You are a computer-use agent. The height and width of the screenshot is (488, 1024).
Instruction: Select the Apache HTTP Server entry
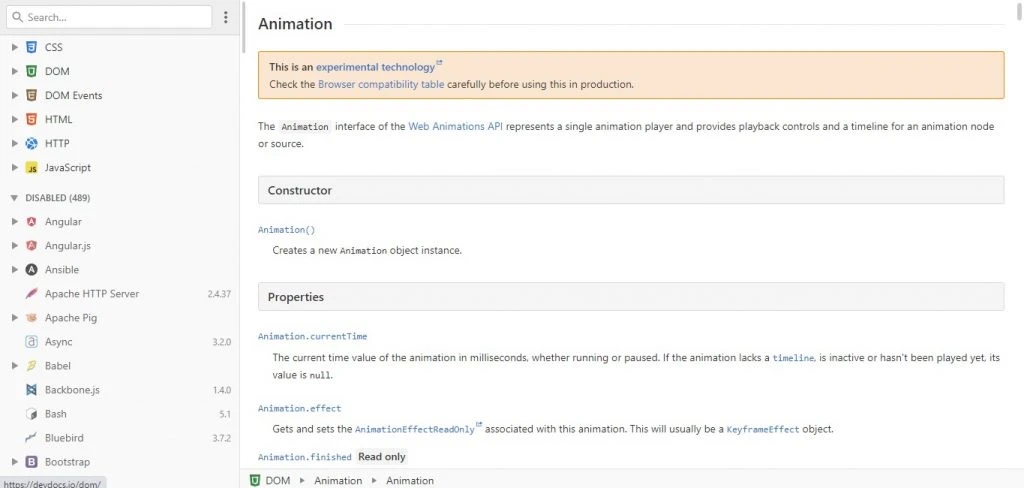click(120, 294)
